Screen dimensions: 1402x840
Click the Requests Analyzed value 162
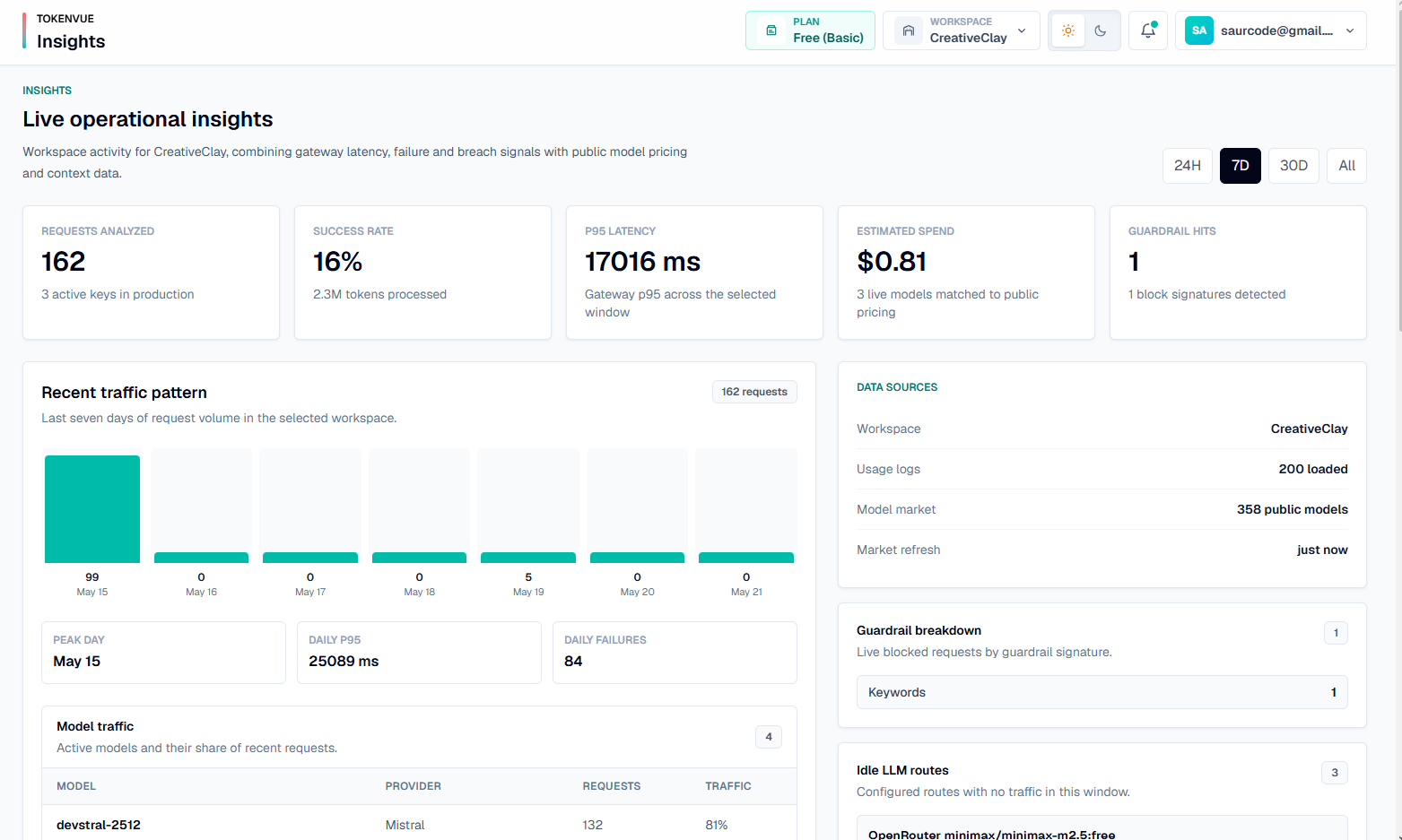point(64,262)
